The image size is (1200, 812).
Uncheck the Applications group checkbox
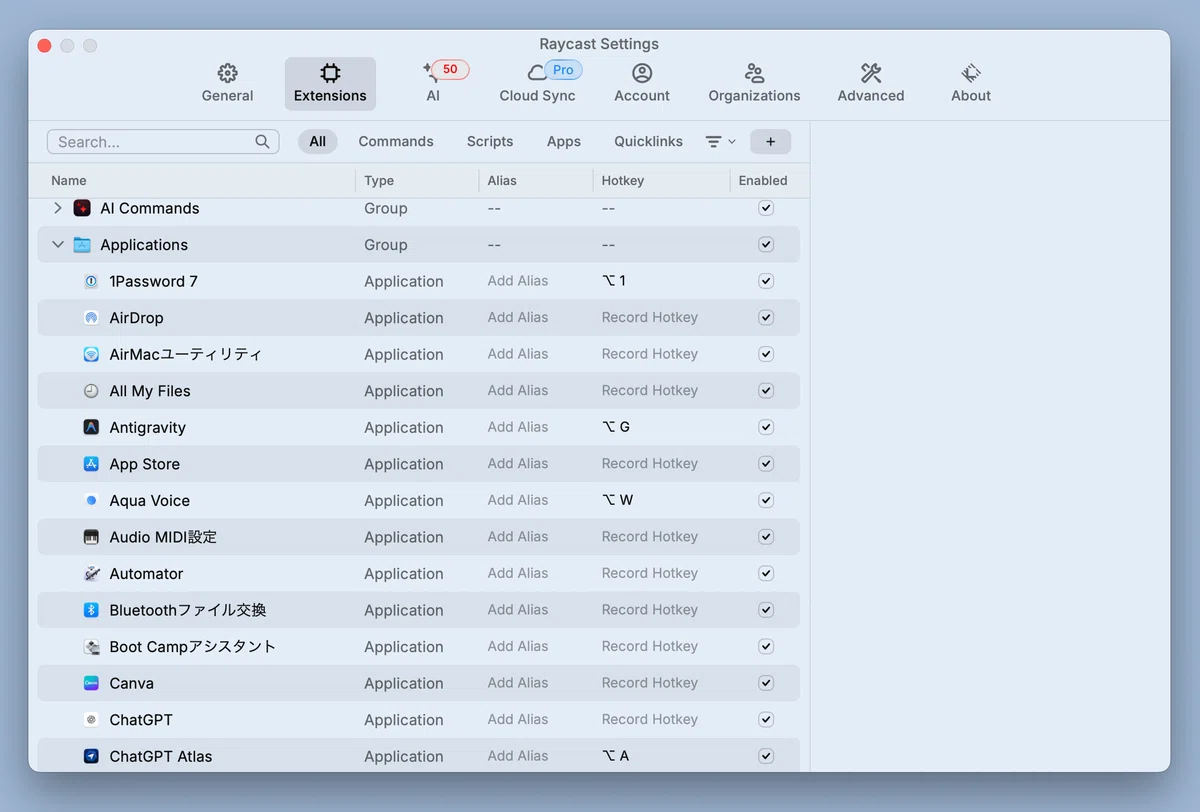pos(766,245)
